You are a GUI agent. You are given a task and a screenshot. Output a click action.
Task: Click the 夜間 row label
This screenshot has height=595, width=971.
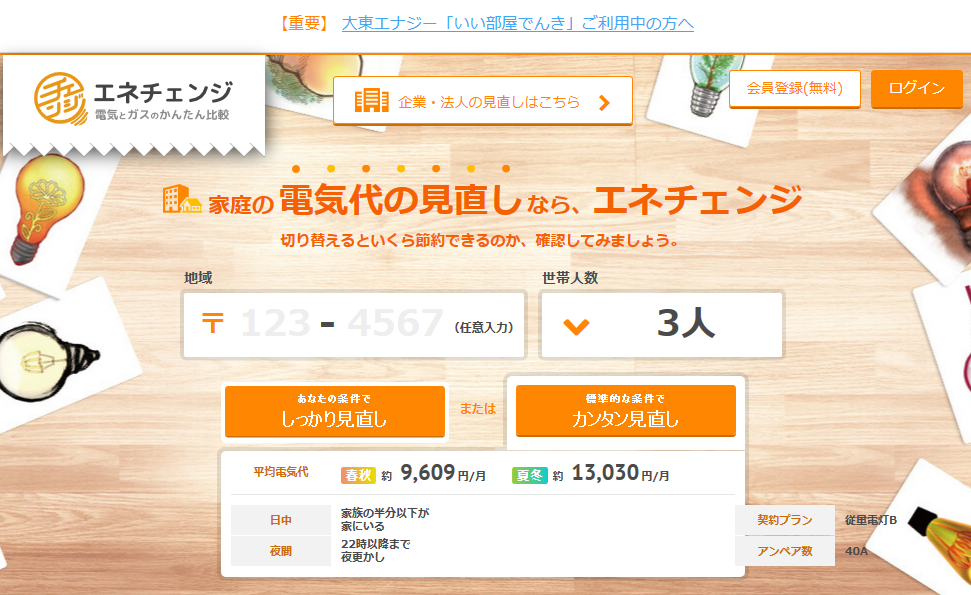(x=281, y=551)
